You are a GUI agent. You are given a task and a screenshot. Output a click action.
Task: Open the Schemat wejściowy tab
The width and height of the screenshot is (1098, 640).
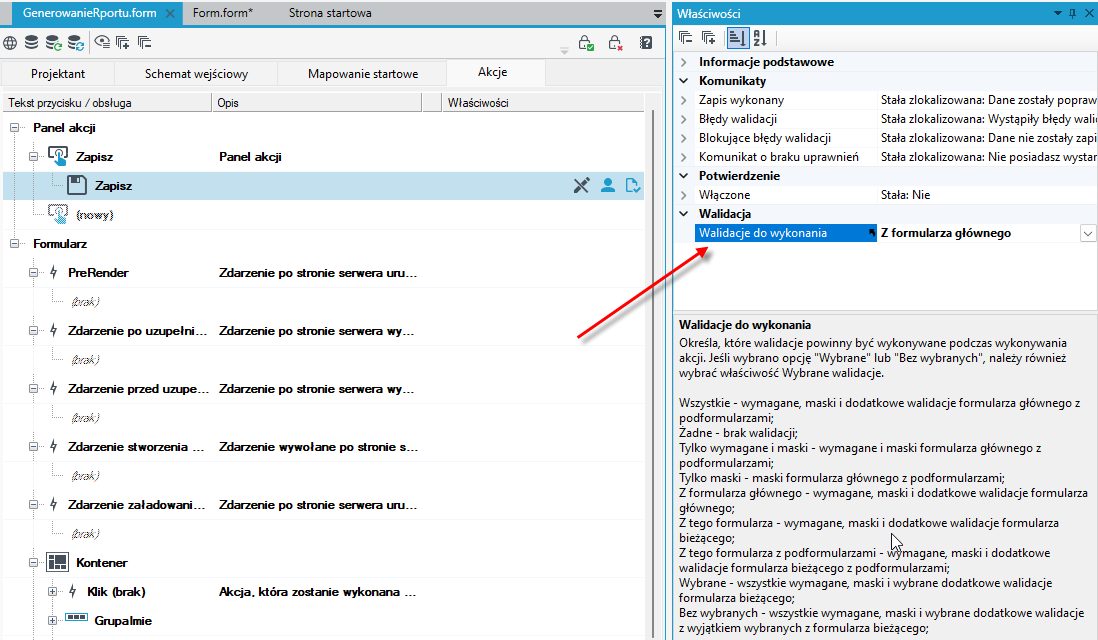196,74
